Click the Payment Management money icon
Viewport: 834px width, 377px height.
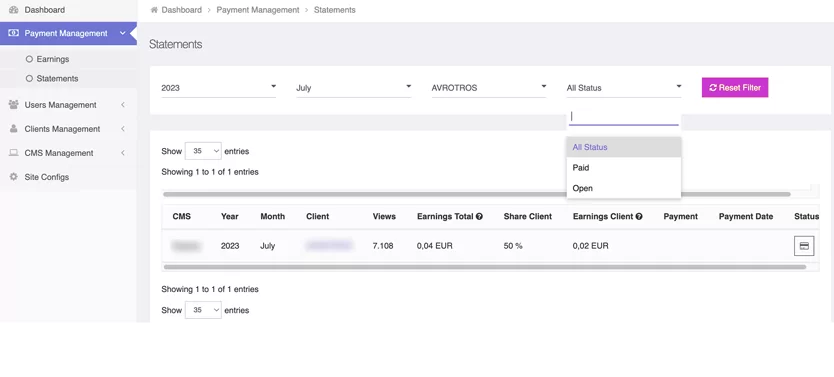pos(14,33)
